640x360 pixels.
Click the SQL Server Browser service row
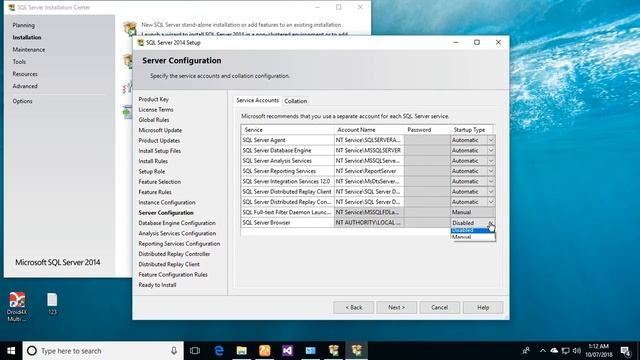point(287,223)
